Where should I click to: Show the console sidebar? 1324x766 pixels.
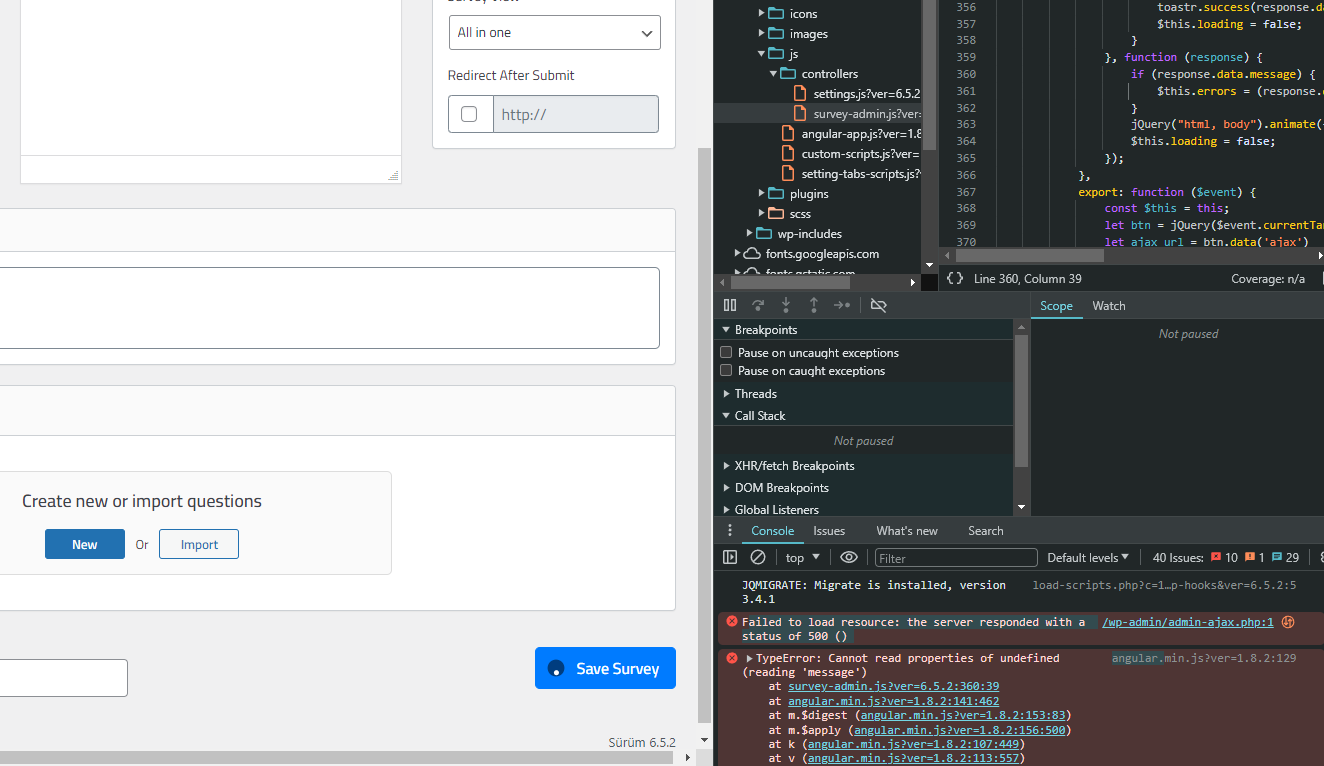coord(730,557)
